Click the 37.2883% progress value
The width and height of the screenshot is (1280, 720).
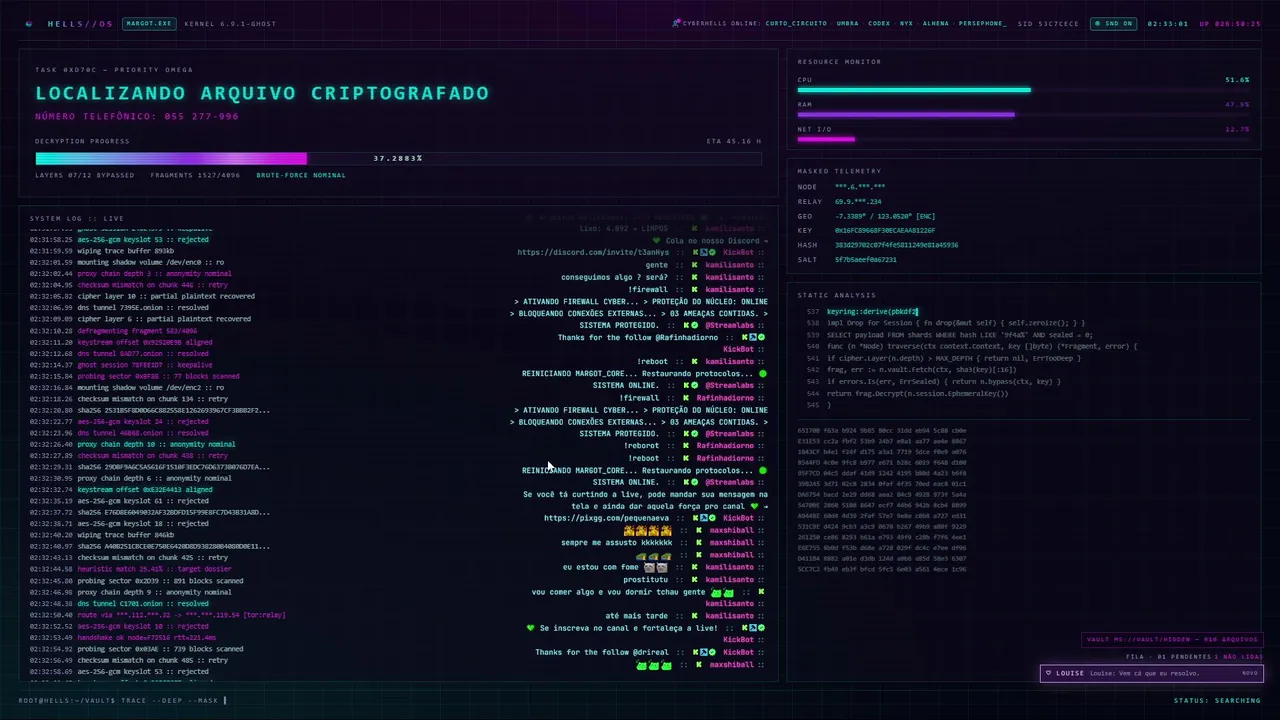pos(398,158)
